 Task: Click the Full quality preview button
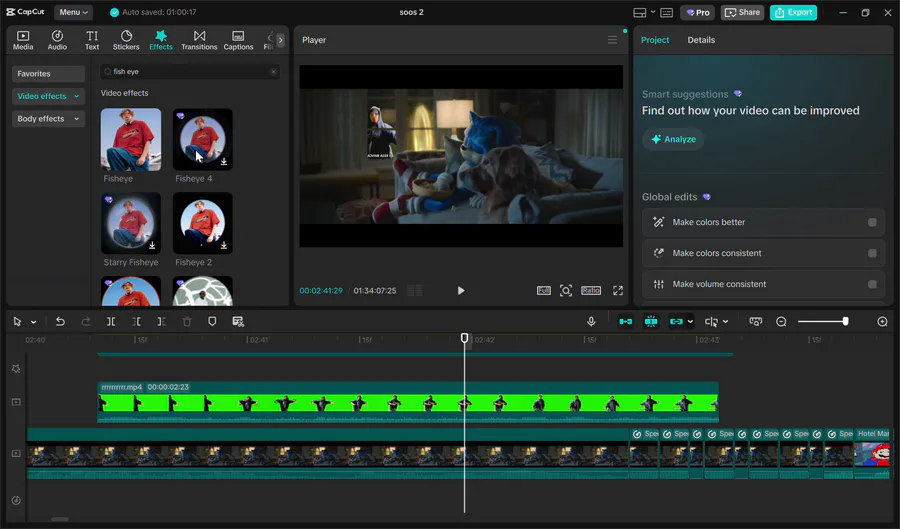(544, 290)
